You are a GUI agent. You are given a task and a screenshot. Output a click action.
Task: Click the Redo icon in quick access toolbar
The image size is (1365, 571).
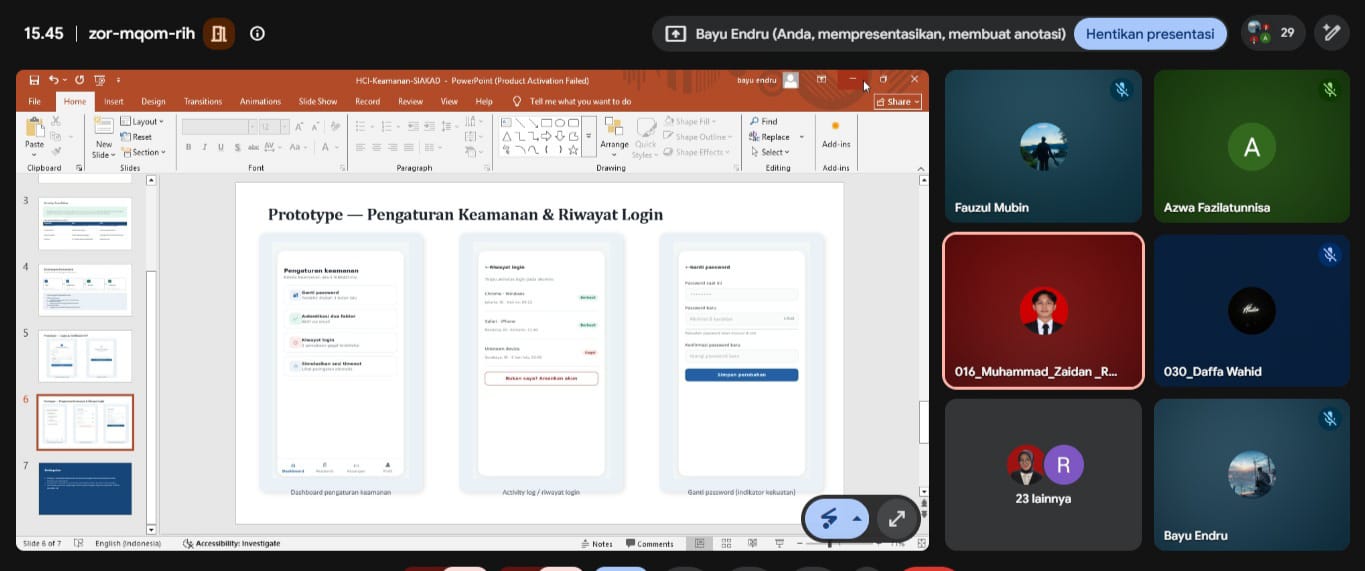click(81, 80)
